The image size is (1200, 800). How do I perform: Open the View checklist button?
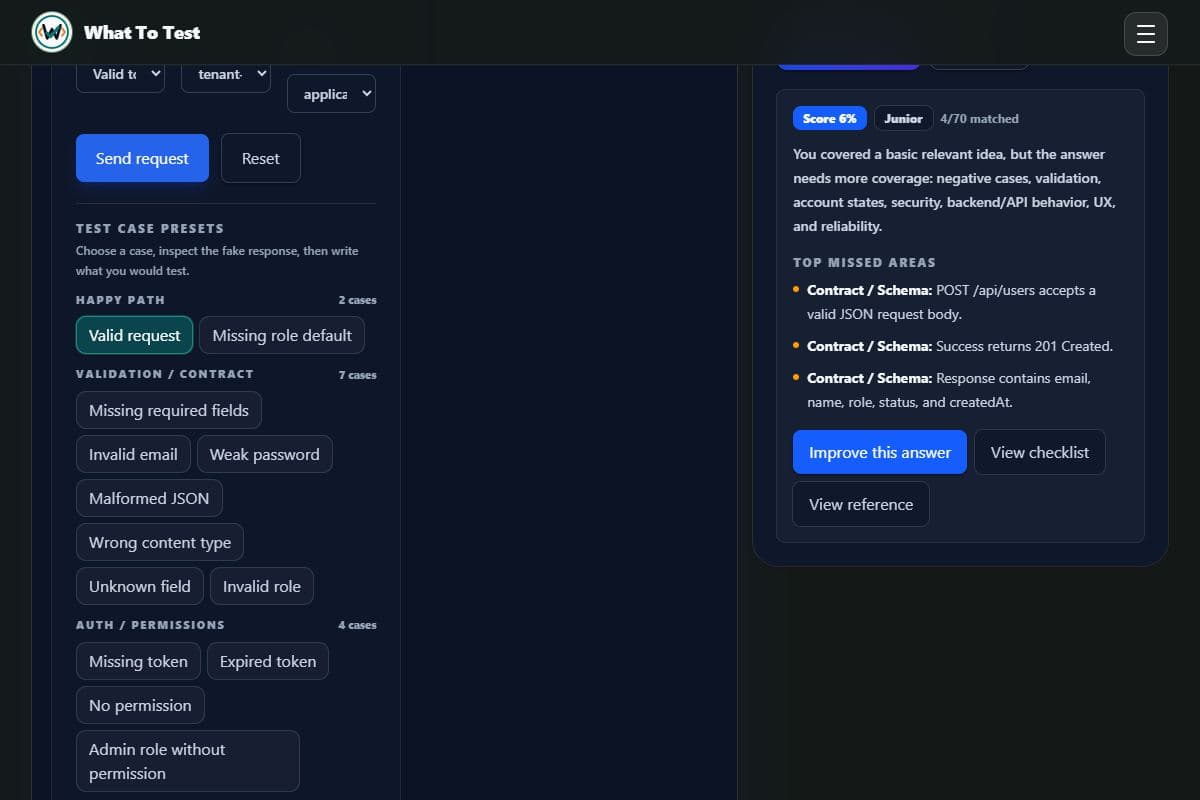click(1040, 452)
